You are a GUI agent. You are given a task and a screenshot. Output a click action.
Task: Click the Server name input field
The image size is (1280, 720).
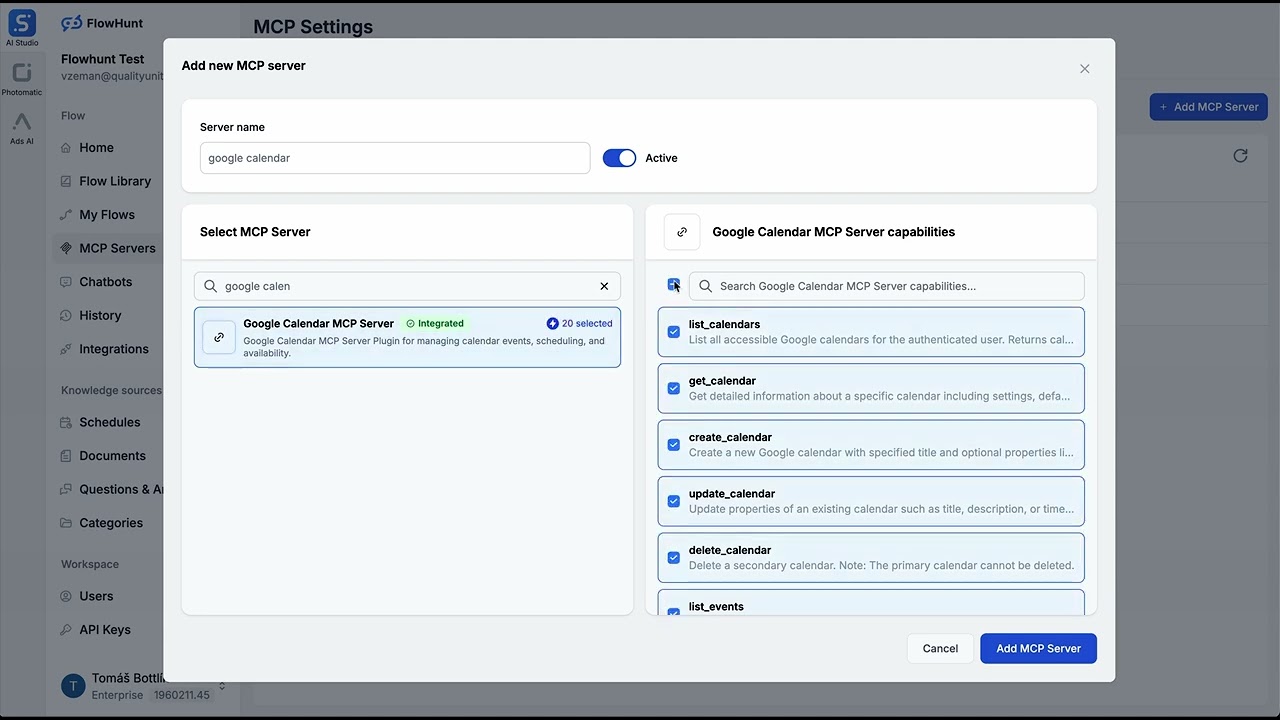pos(395,158)
